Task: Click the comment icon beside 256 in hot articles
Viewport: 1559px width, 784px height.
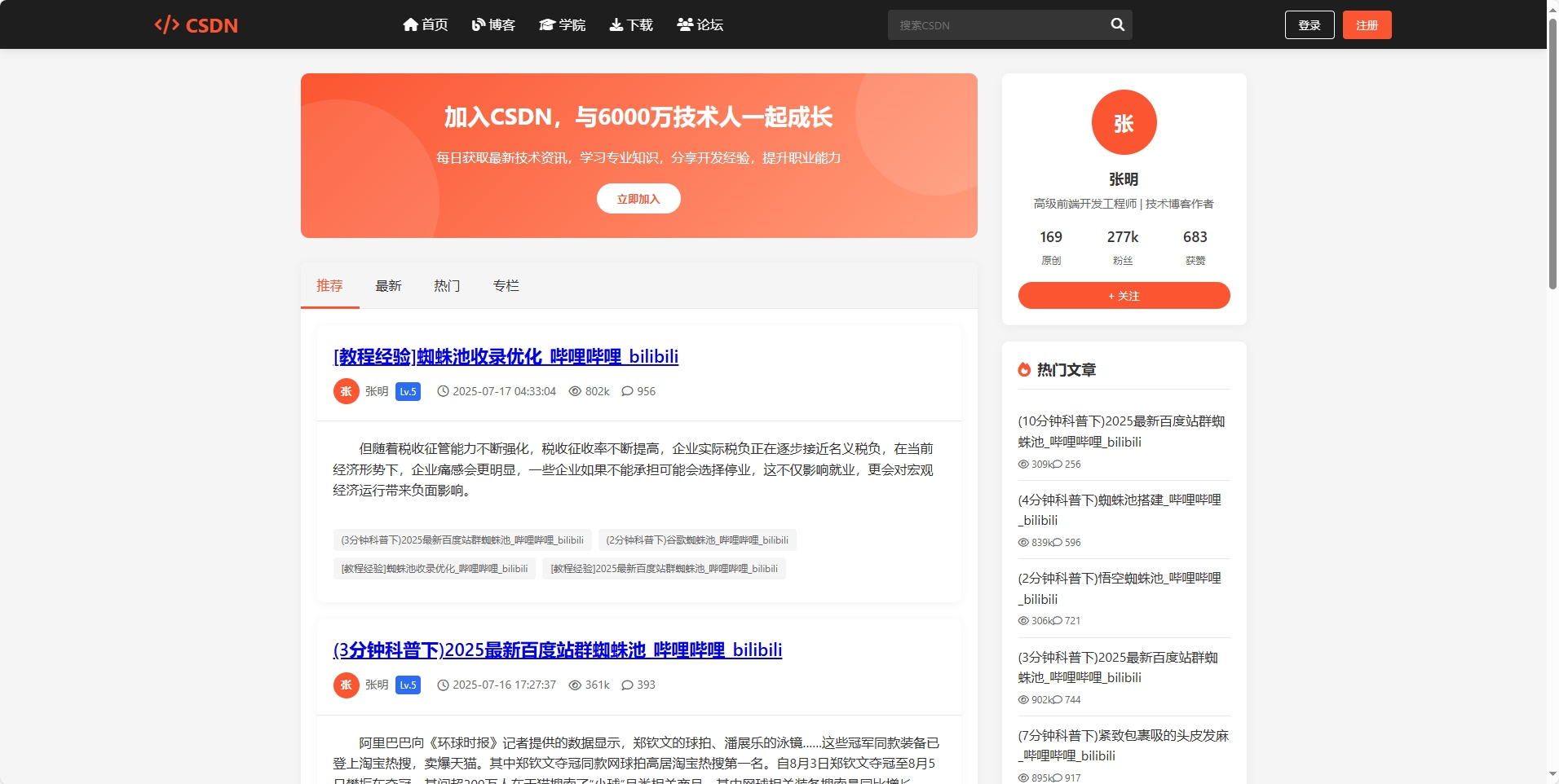Action: coord(1057,464)
